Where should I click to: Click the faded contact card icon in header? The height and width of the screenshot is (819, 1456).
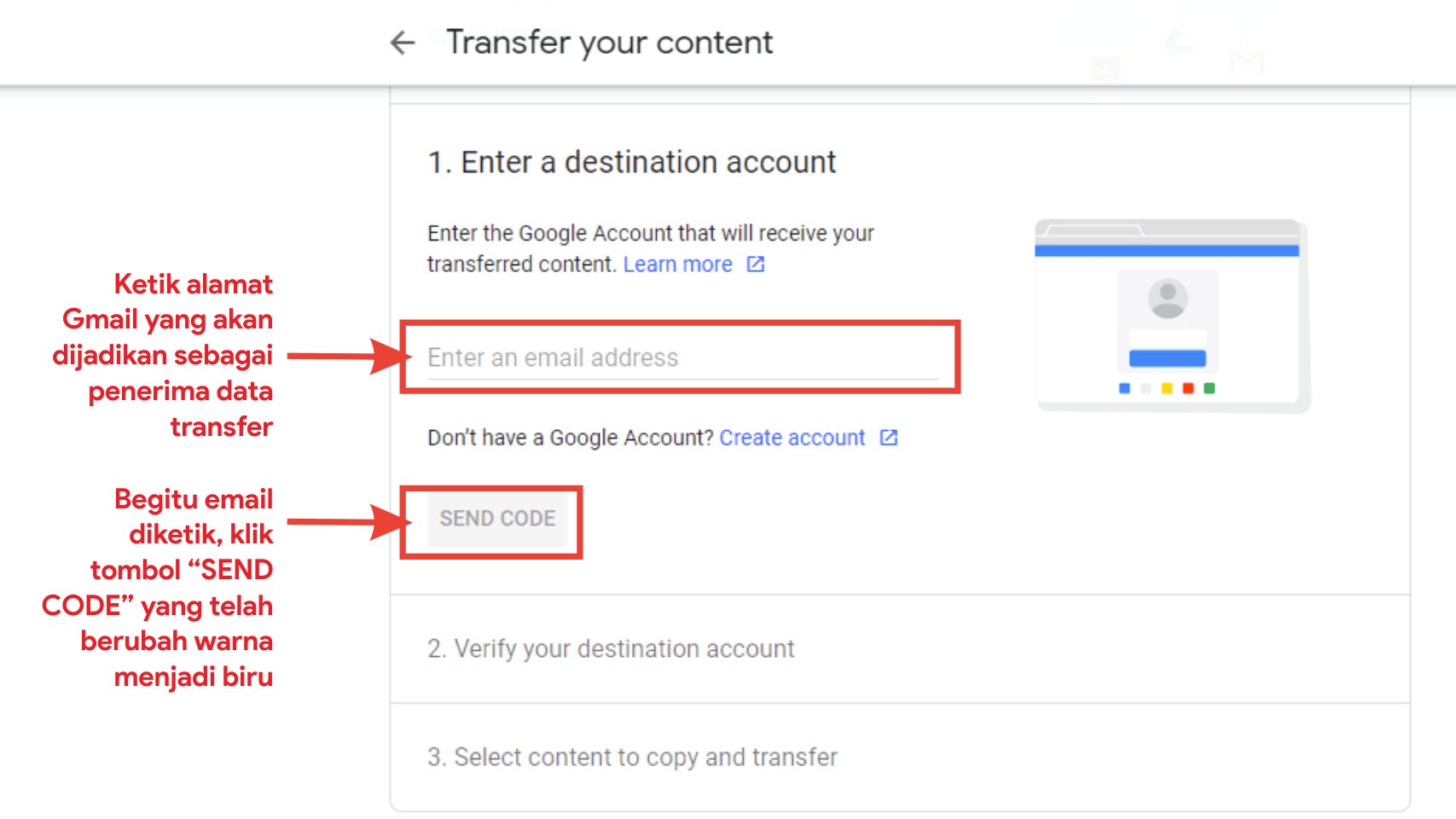pos(1105,67)
